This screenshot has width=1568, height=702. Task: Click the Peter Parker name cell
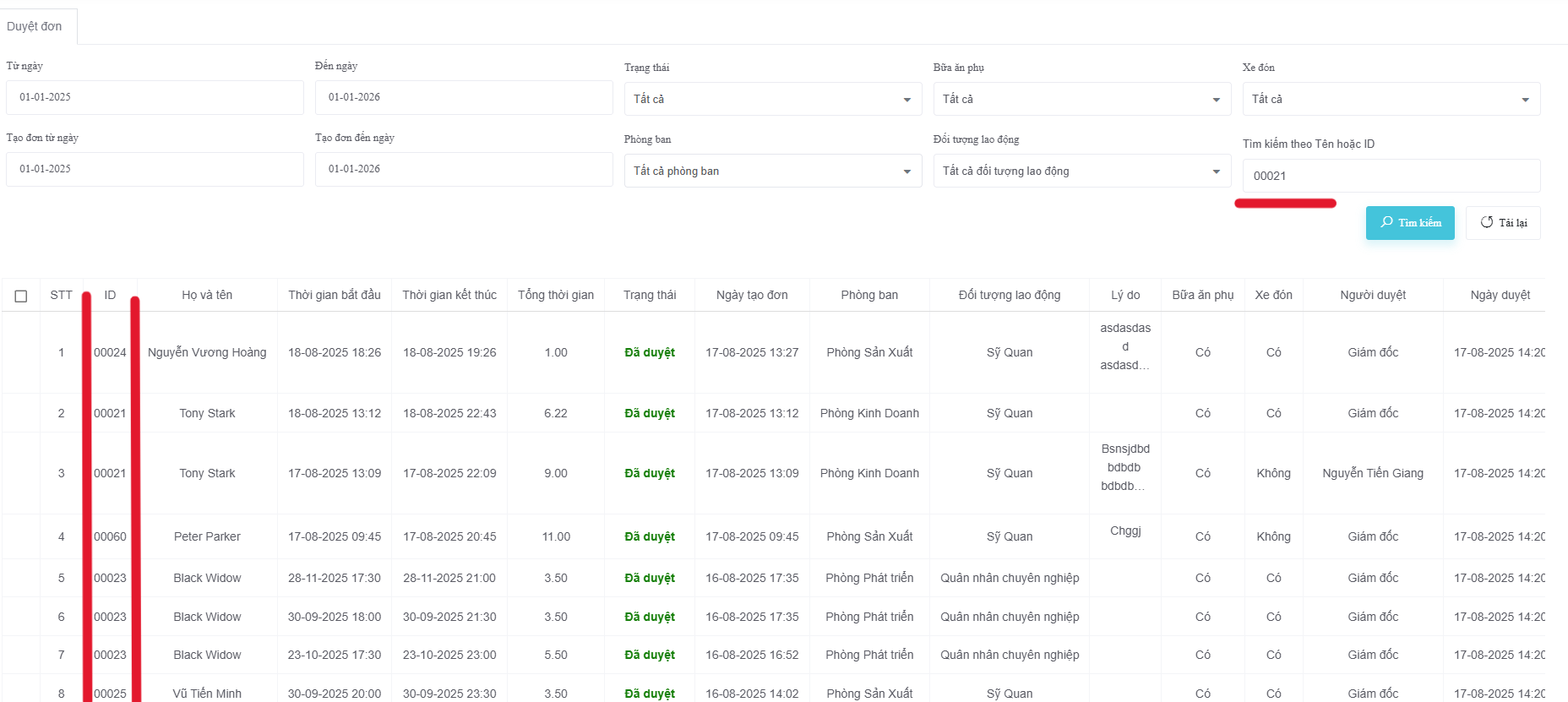click(x=207, y=536)
